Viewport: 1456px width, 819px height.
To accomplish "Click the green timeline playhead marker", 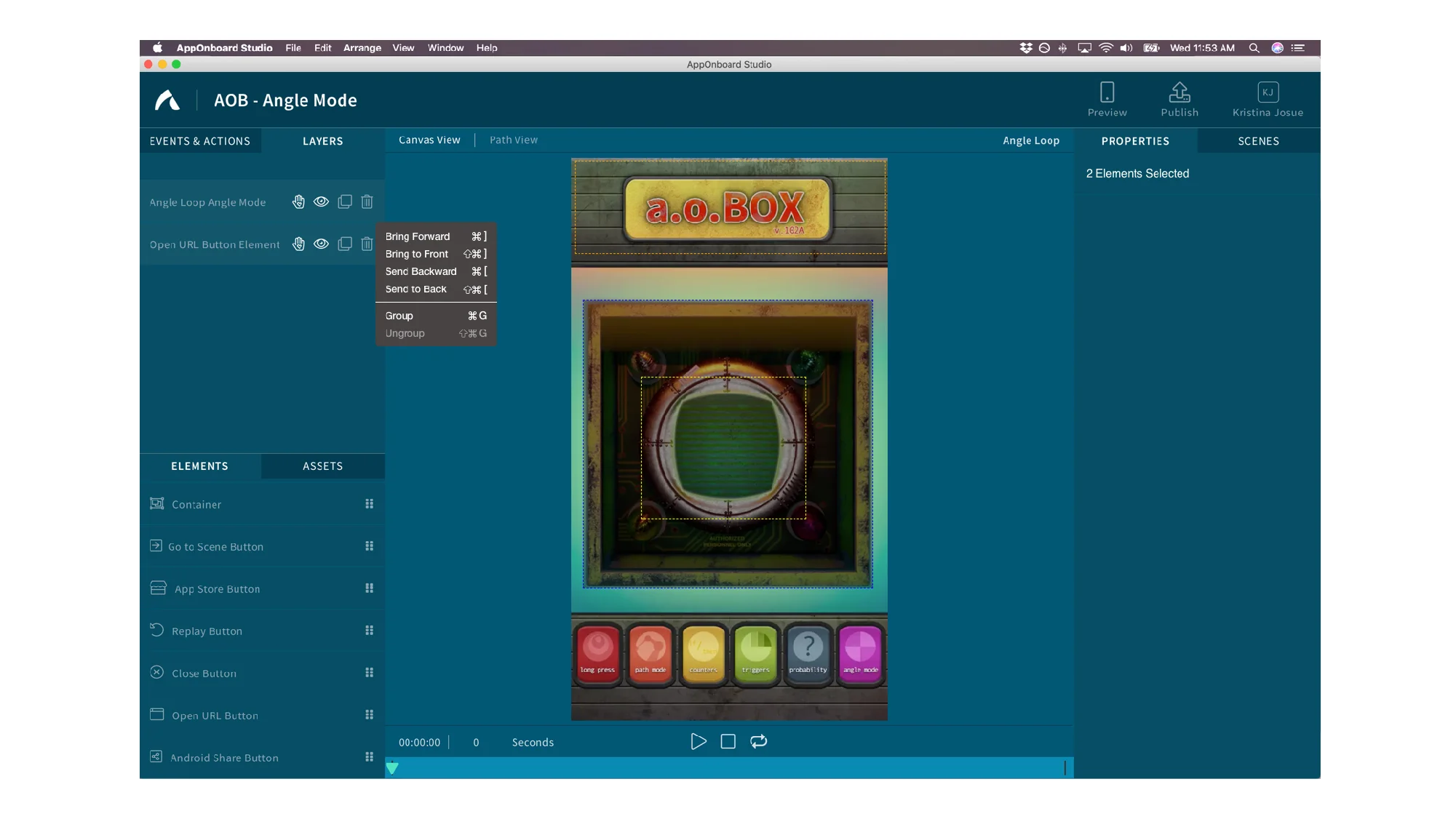I will point(392,767).
